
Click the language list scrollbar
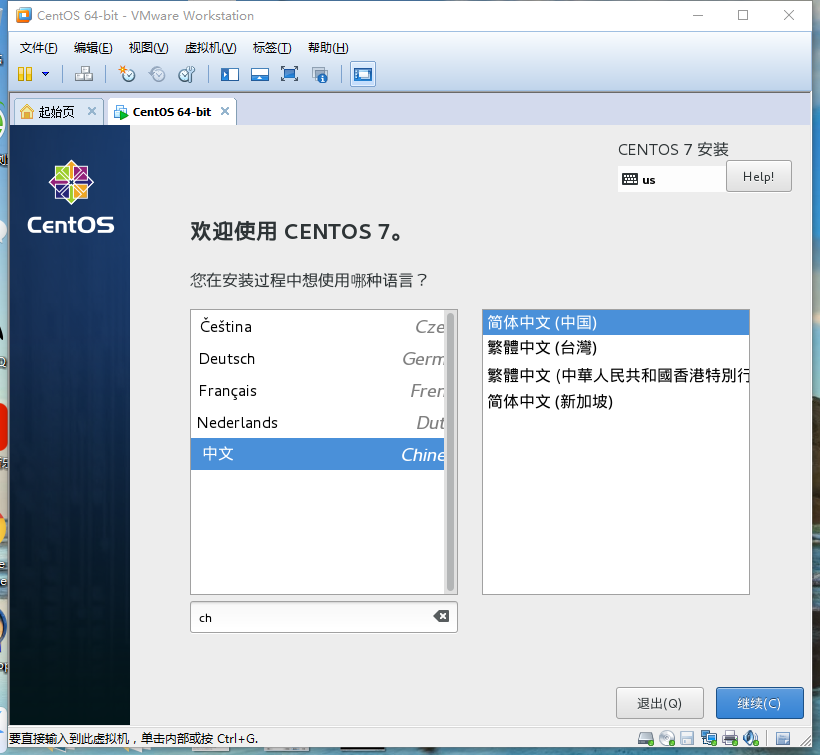pyautogui.click(x=450, y=452)
